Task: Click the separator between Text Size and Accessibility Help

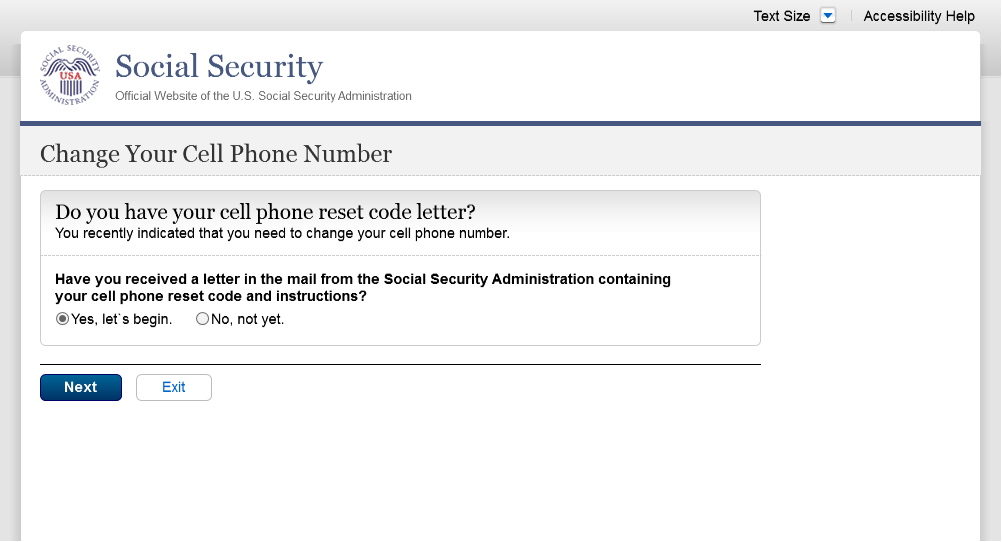Action: (851, 16)
